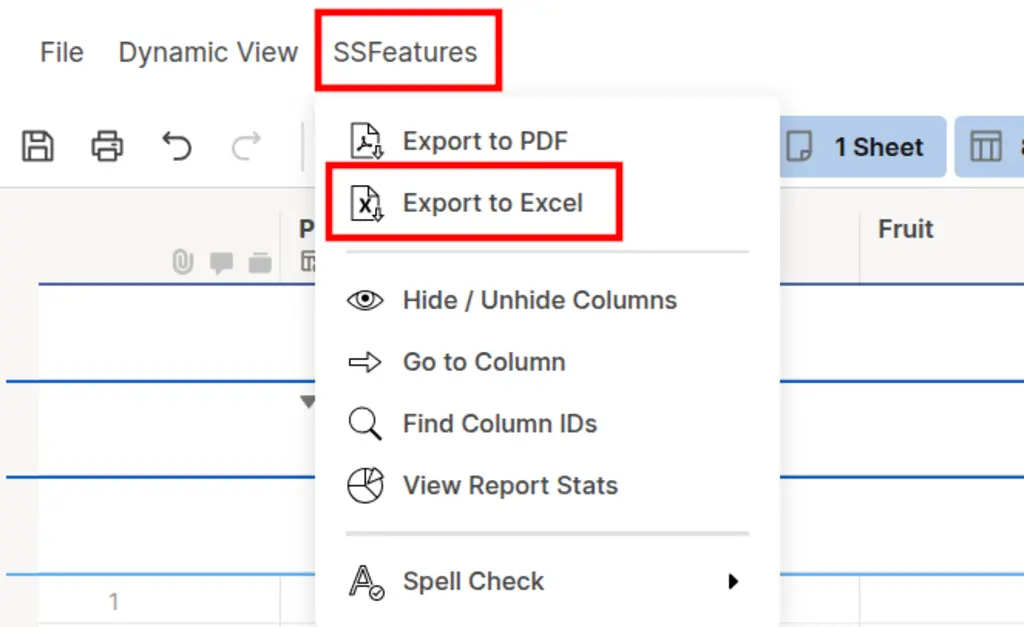Click the Fruit column header
The image size is (1024, 627).
click(905, 229)
